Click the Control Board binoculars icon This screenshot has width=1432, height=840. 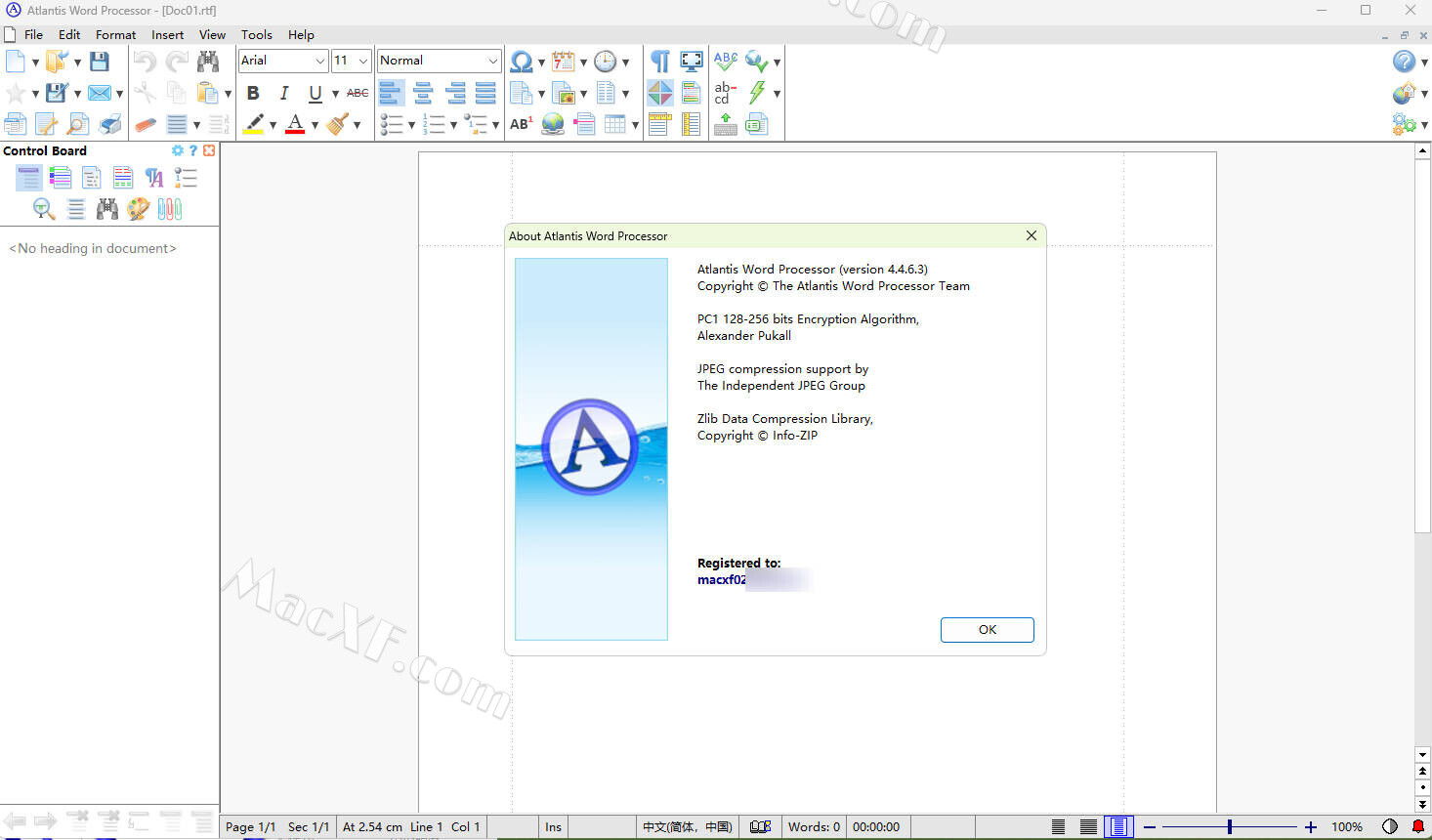click(107, 208)
